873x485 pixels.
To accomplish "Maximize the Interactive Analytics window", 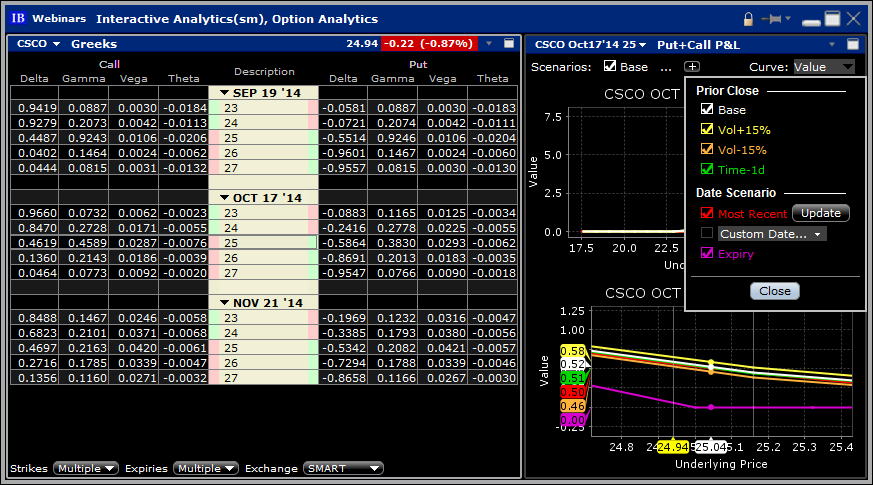I will coord(832,19).
